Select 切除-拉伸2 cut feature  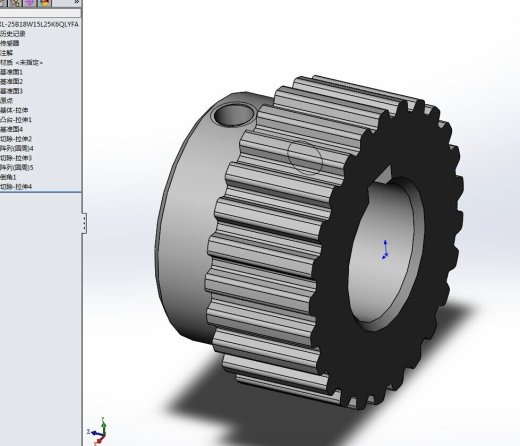tap(16, 139)
